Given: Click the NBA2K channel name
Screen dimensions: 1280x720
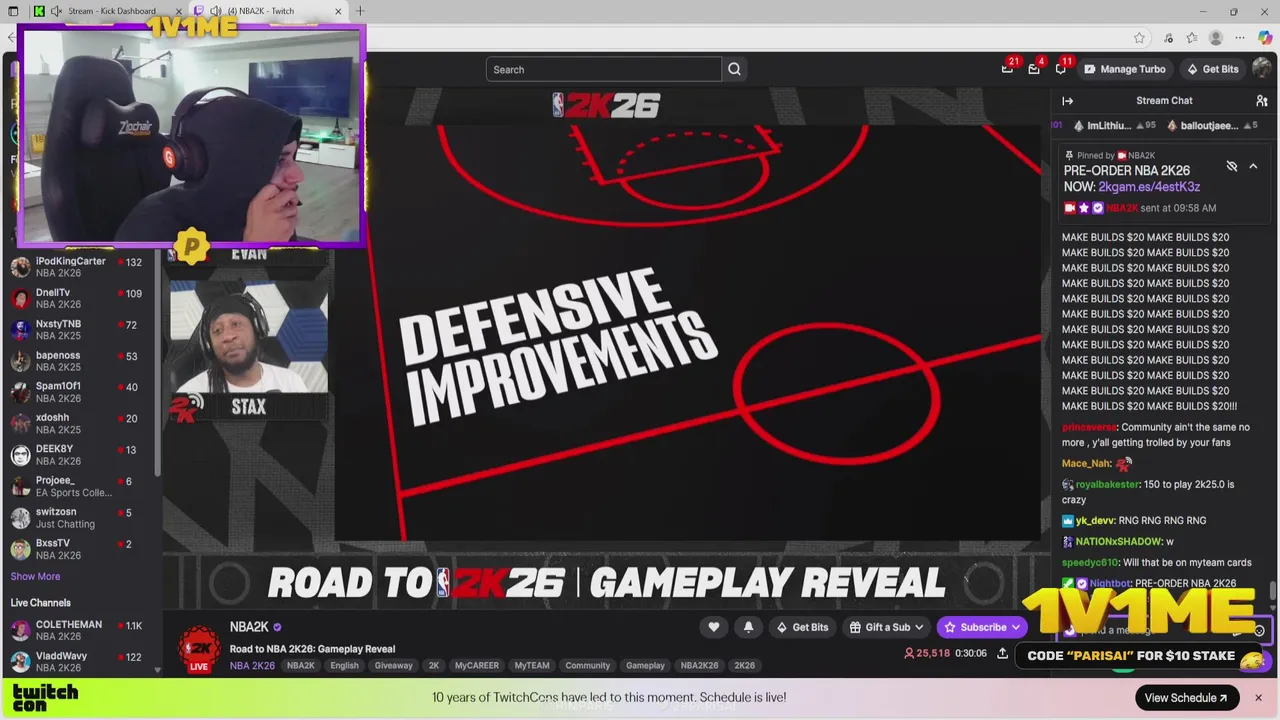Looking at the screenshot, I should pos(249,627).
